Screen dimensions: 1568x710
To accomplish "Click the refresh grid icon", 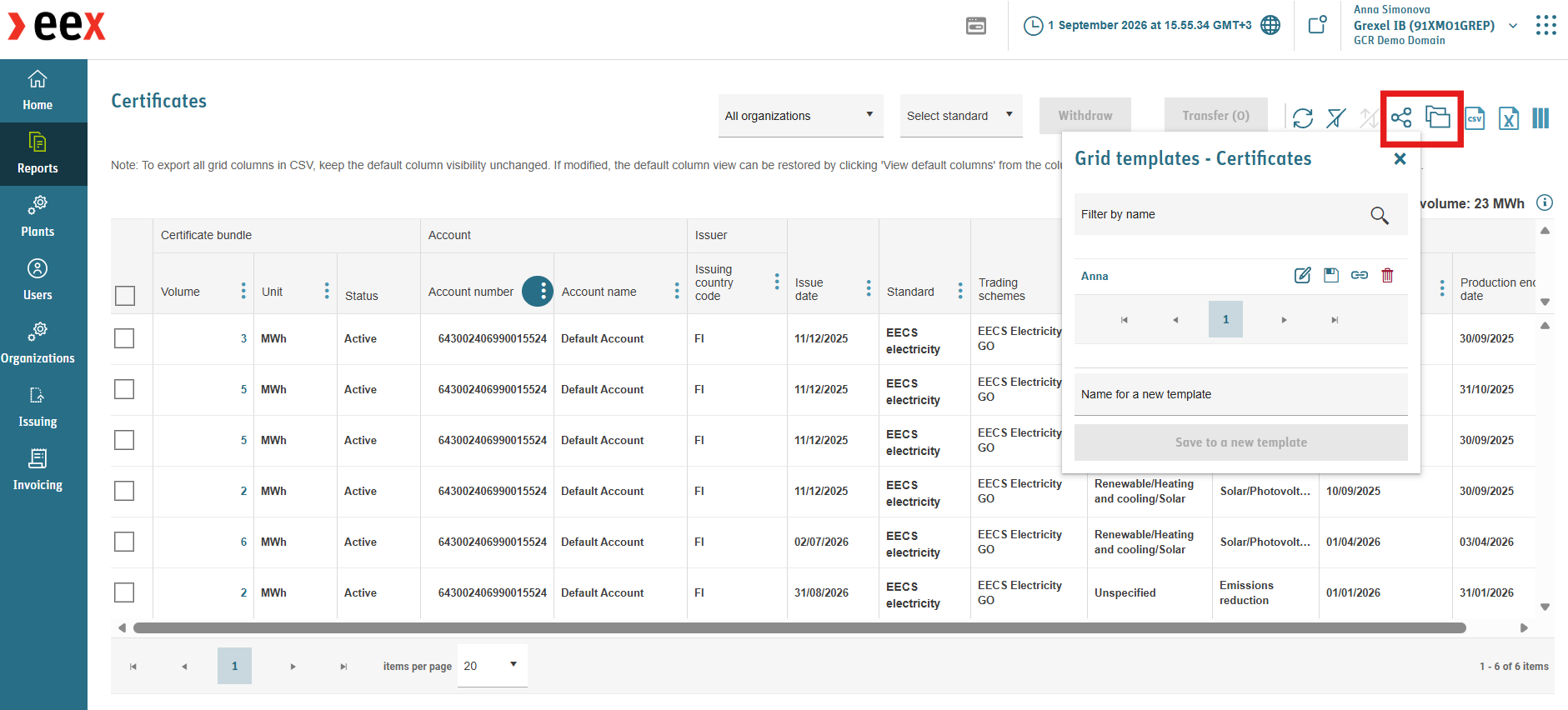I will [x=1303, y=118].
